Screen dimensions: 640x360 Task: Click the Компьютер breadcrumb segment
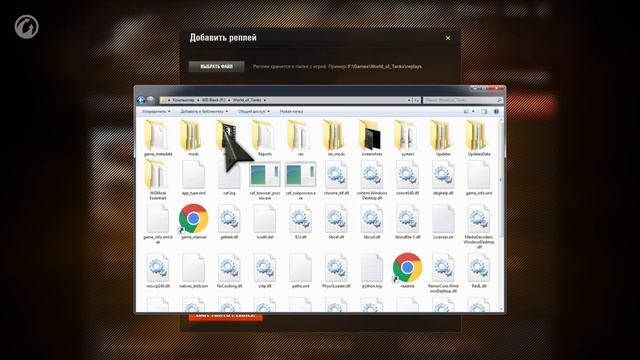(x=183, y=100)
